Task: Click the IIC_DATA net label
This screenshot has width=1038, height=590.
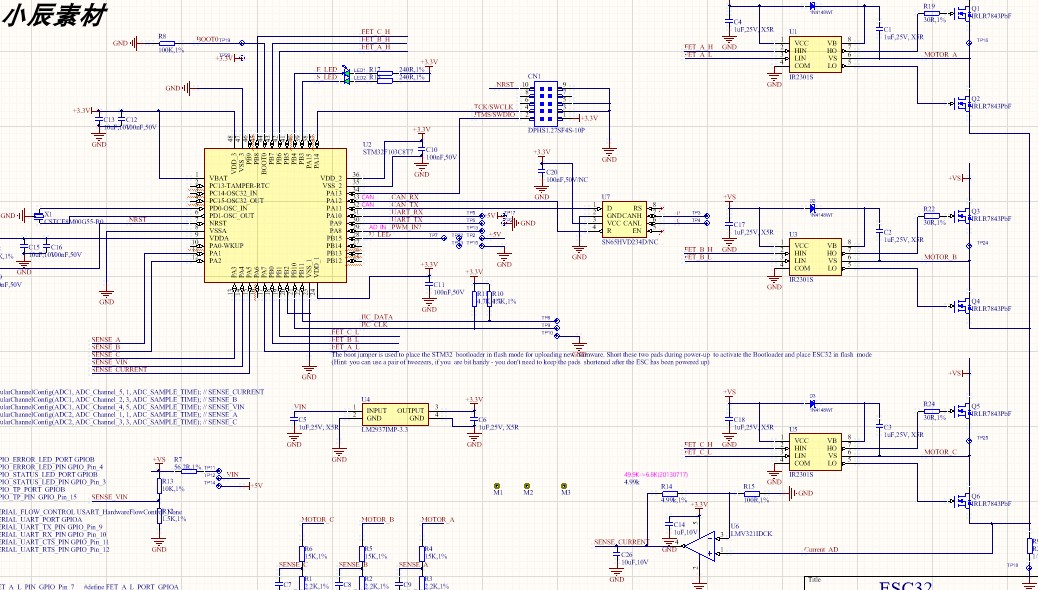Action: point(377,317)
